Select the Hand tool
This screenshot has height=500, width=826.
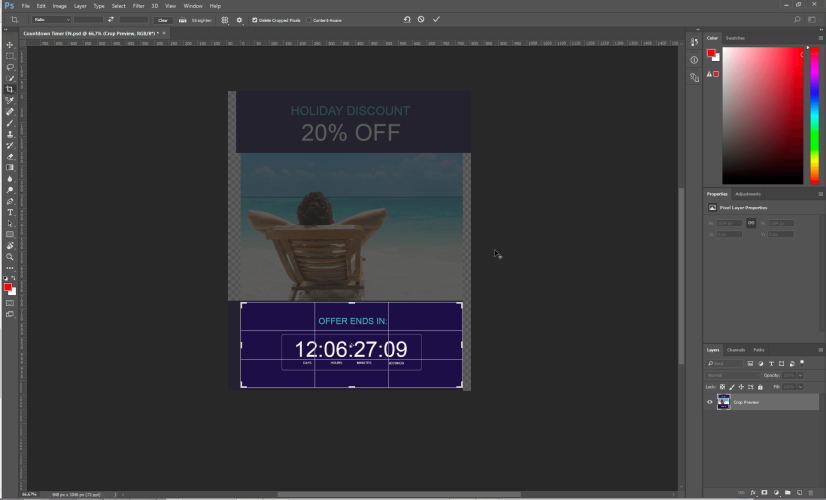10,246
